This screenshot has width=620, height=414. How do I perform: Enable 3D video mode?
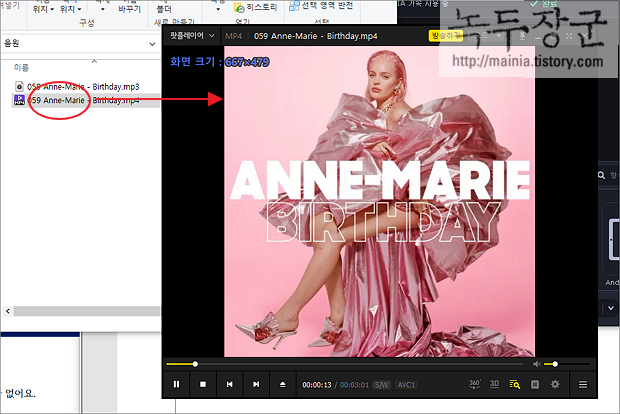point(494,384)
